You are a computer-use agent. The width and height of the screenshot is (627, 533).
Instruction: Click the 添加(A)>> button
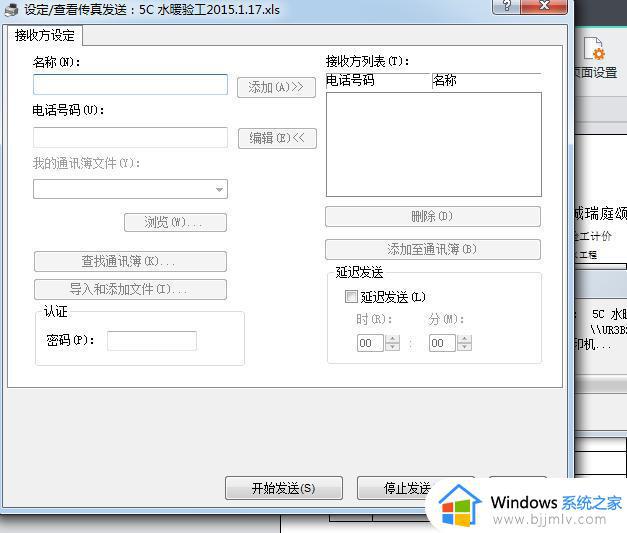[x=276, y=87]
